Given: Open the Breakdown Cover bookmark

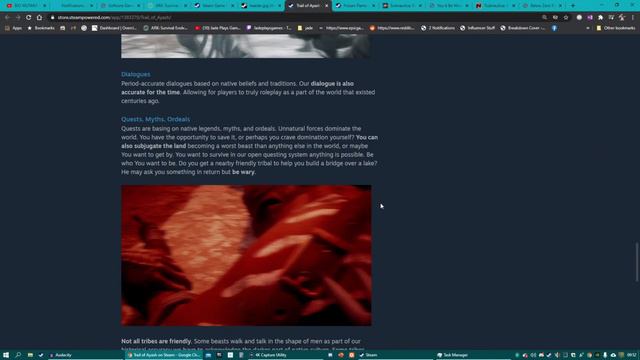Looking at the screenshot, I should [522, 28].
